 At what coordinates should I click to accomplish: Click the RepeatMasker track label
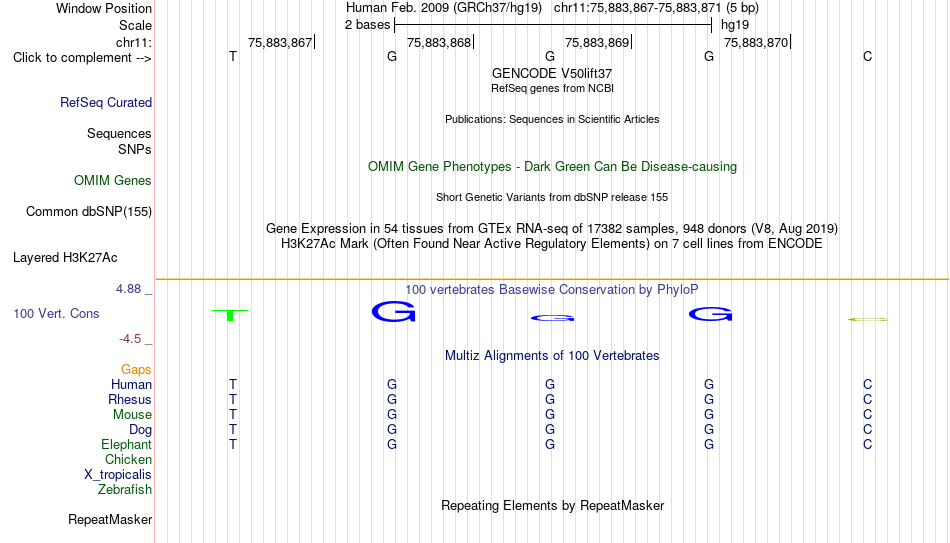tap(110, 519)
